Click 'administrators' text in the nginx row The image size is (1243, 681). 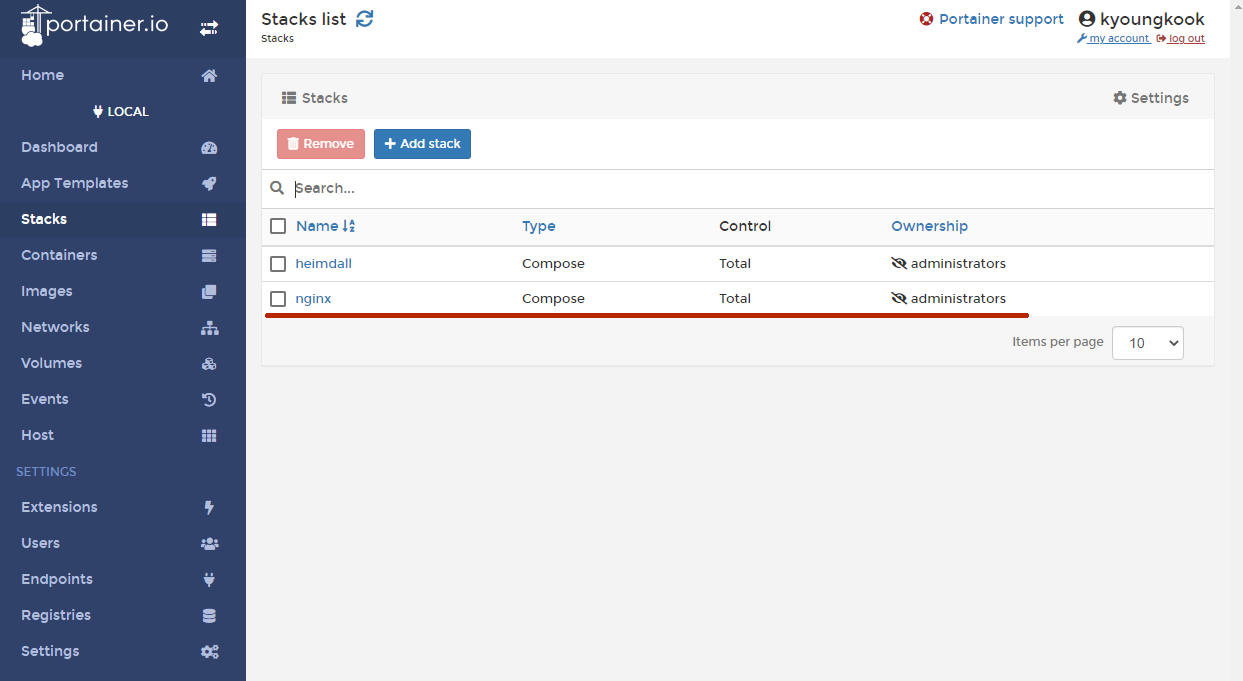coord(958,299)
